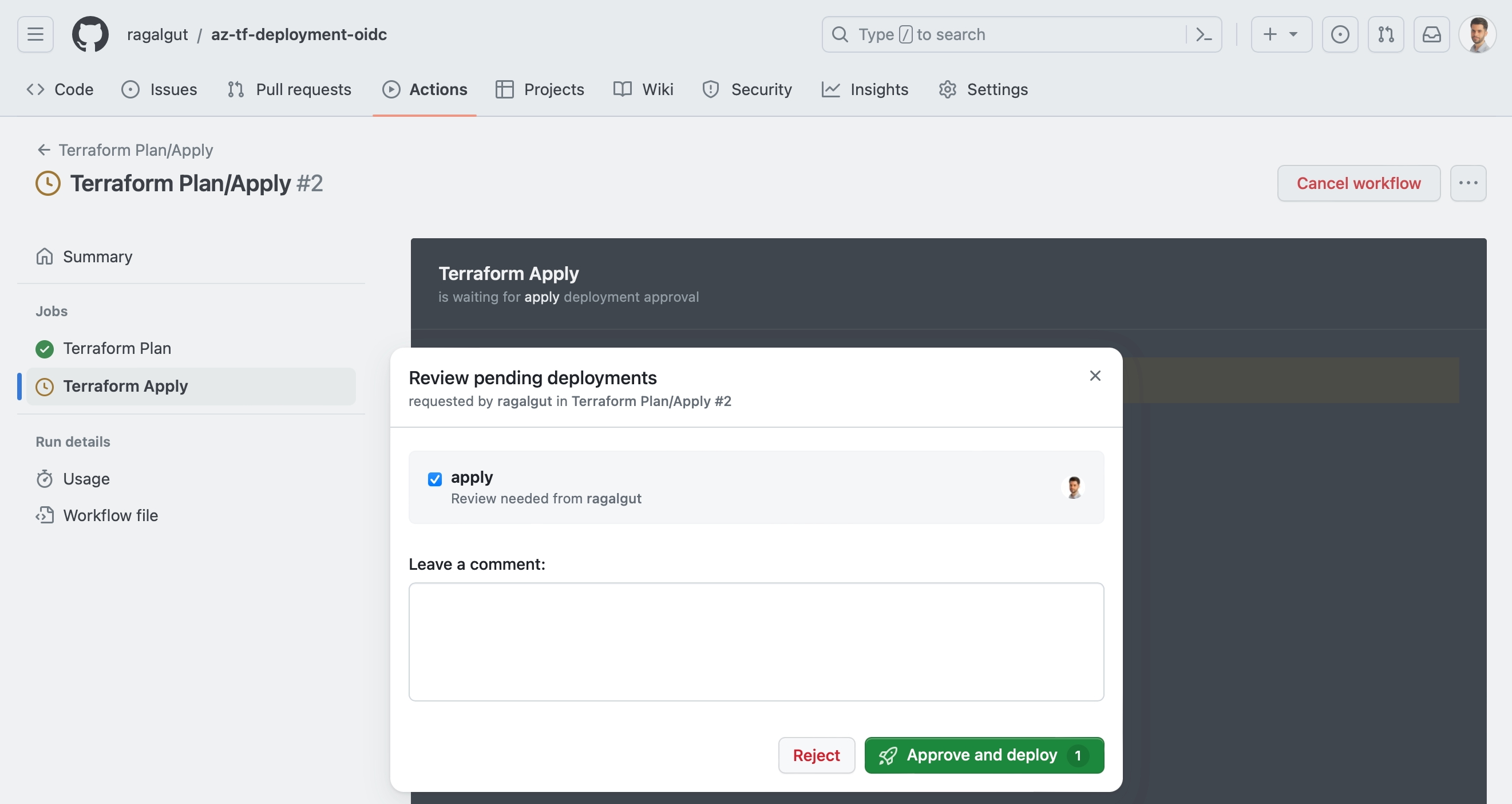Click the Wiki book icon

click(x=622, y=89)
